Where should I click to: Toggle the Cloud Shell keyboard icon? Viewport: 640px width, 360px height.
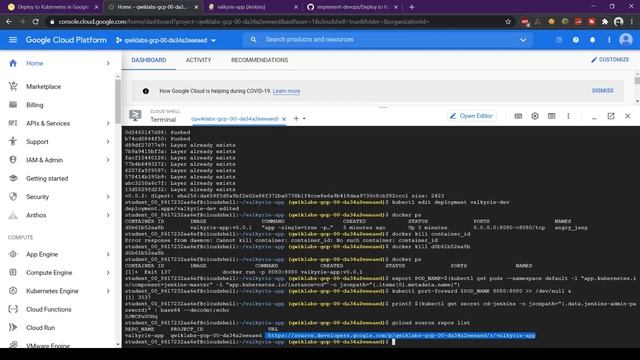[518, 116]
